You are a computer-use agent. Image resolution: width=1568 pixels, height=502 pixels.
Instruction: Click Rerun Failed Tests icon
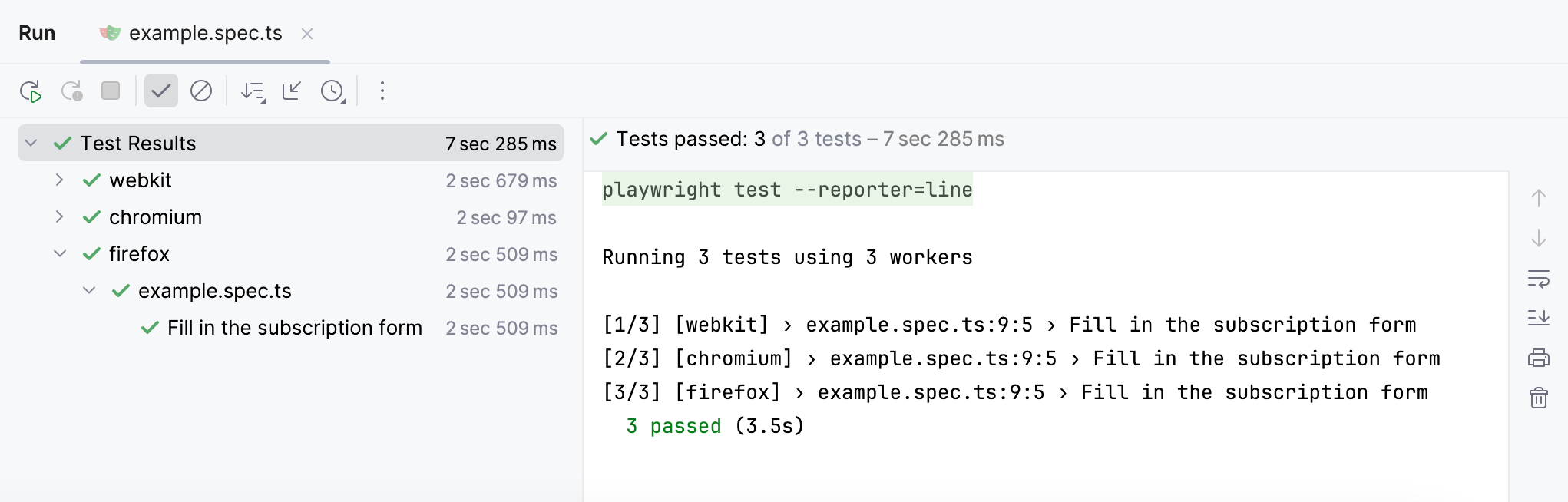tap(71, 91)
